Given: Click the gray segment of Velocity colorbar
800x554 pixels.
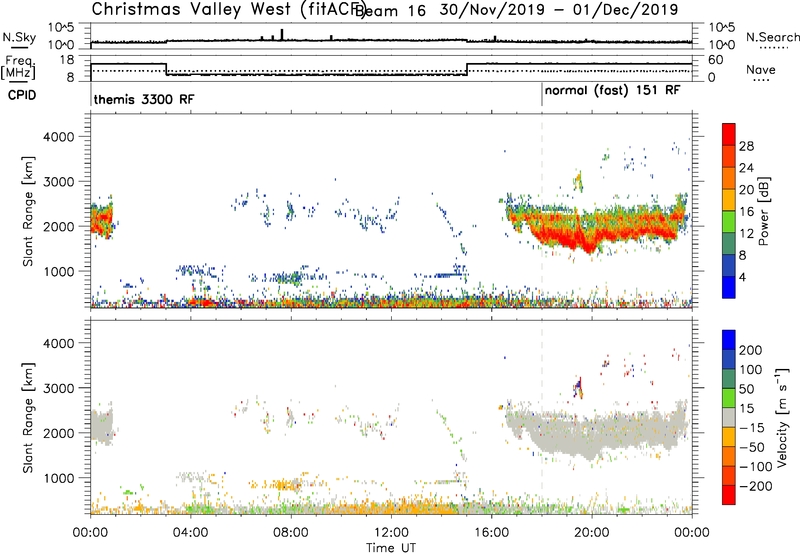Looking at the screenshot, I should pyautogui.click(x=729, y=417).
